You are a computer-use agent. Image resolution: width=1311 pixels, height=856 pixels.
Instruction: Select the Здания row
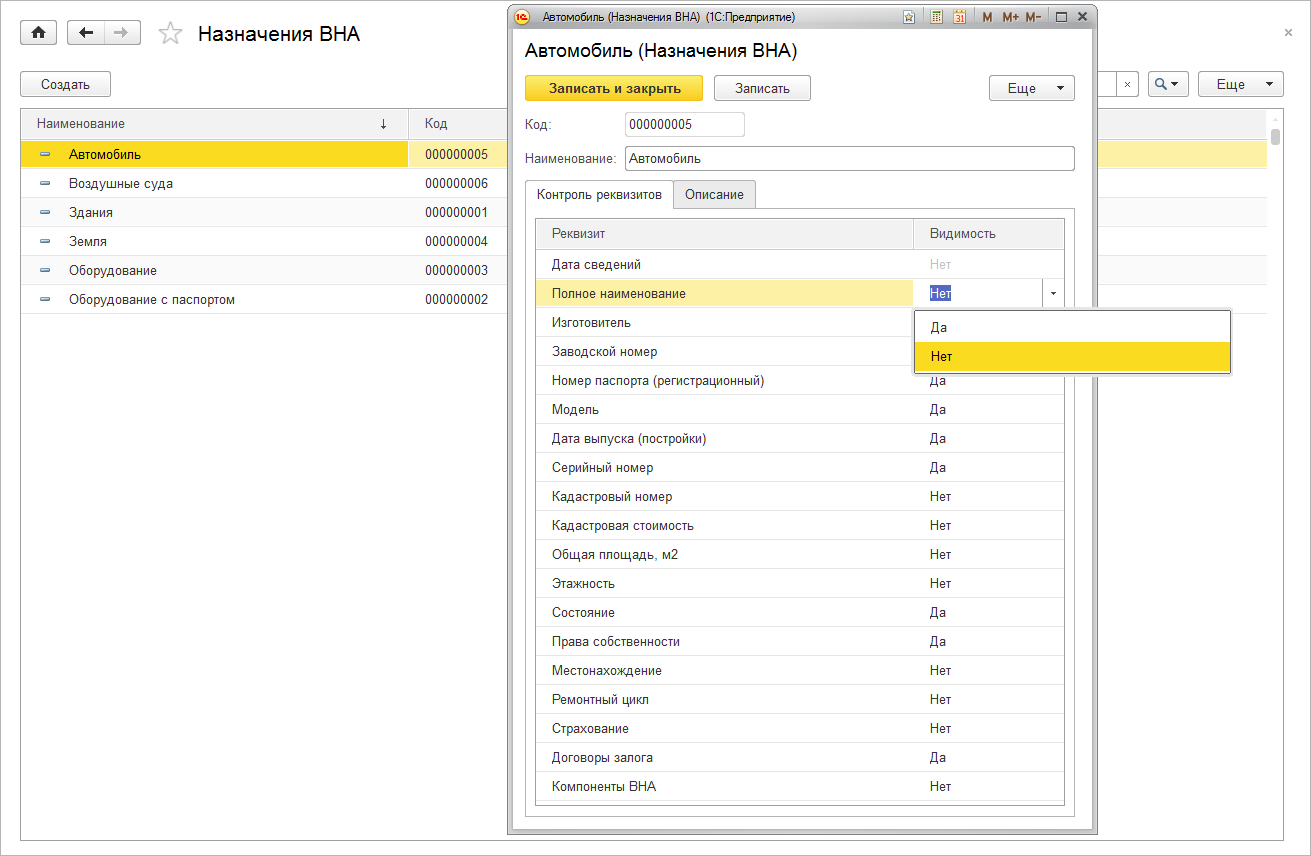[264, 212]
